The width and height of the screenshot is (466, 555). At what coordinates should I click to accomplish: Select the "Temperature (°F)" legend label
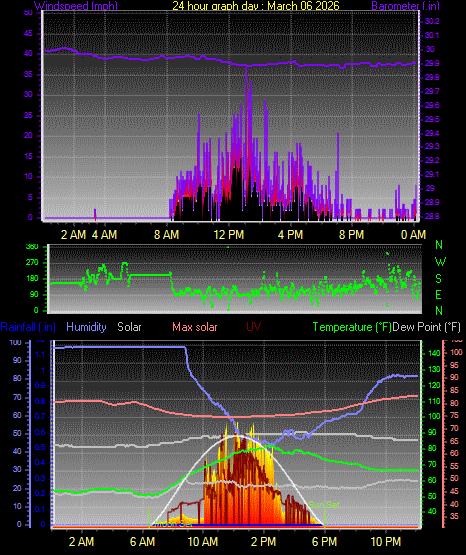[352, 327]
